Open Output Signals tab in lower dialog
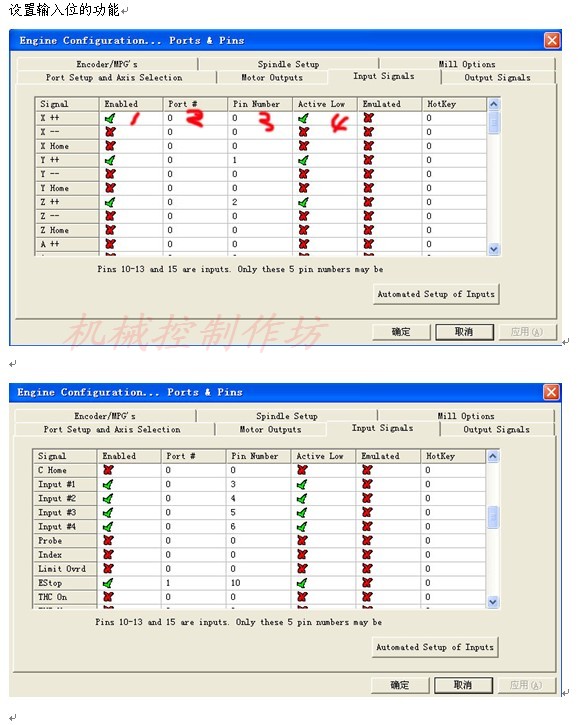 (x=496, y=430)
